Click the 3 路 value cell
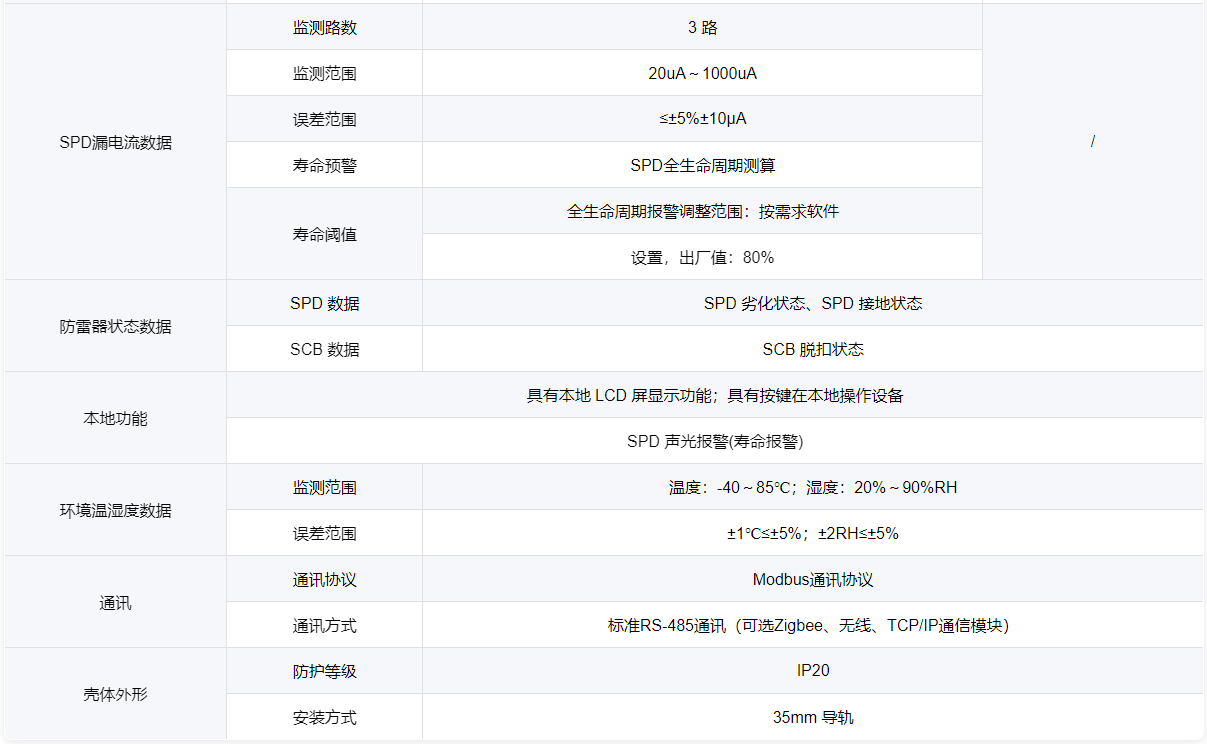The image size is (1207, 744). coord(702,27)
